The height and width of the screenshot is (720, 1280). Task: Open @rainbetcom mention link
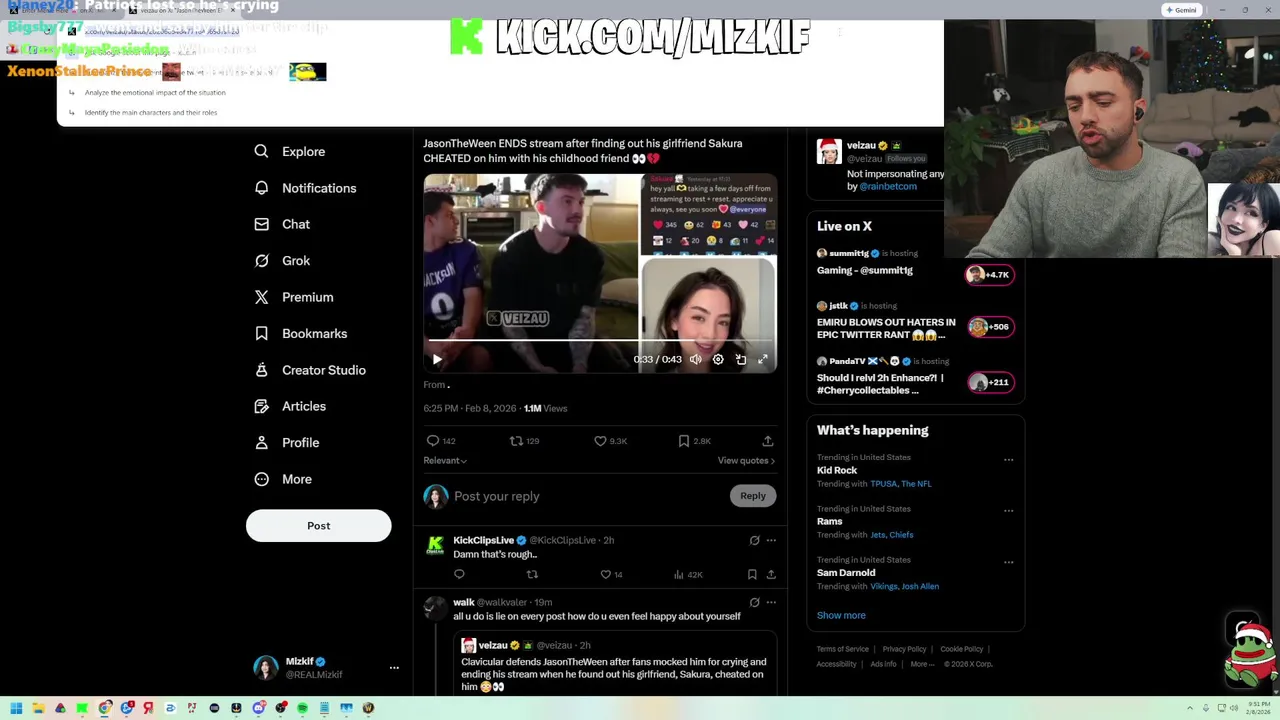point(888,186)
